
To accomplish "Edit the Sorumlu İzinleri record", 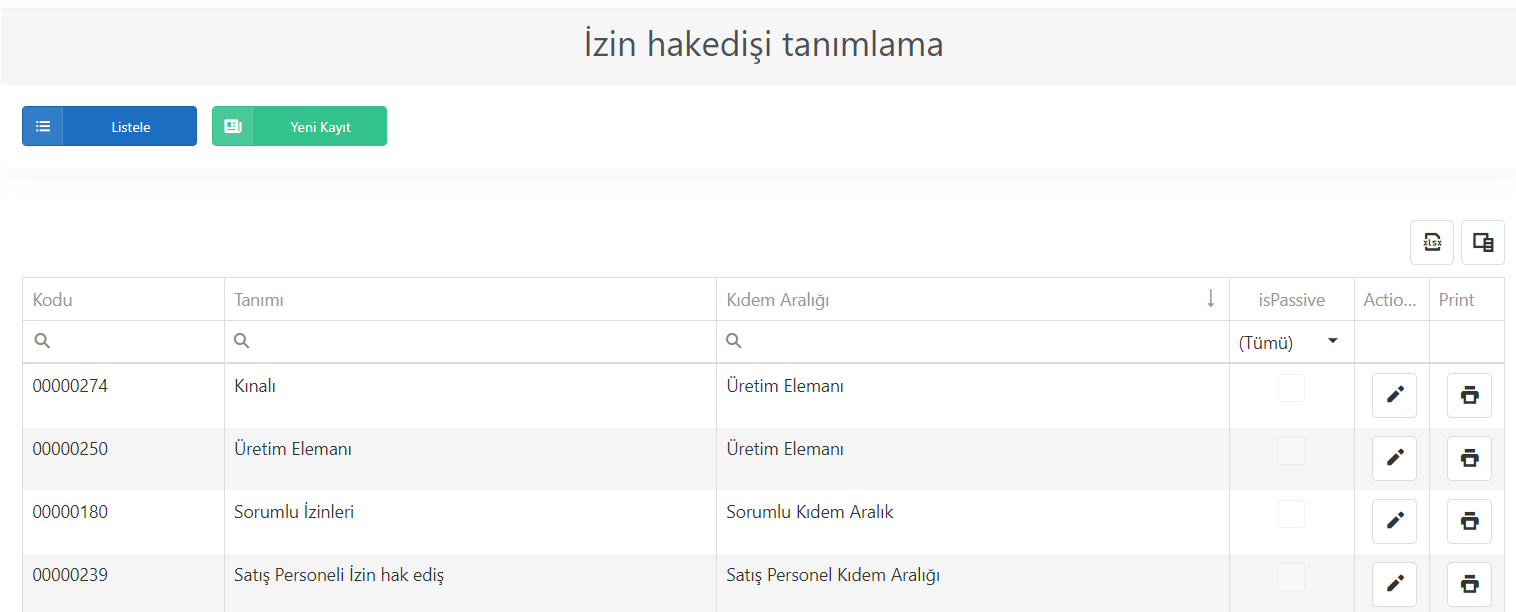I will pyautogui.click(x=1394, y=521).
